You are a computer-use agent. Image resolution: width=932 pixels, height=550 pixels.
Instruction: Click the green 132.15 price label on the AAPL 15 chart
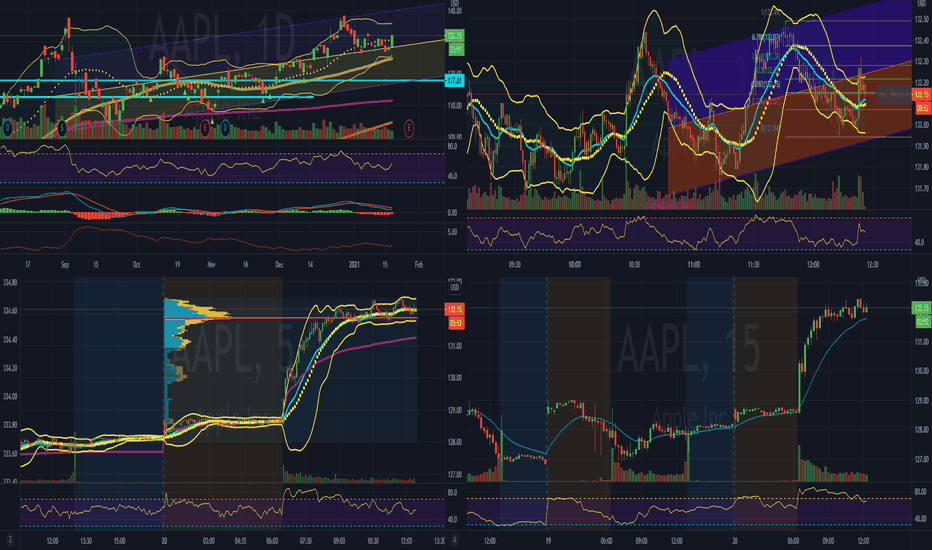tap(922, 308)
